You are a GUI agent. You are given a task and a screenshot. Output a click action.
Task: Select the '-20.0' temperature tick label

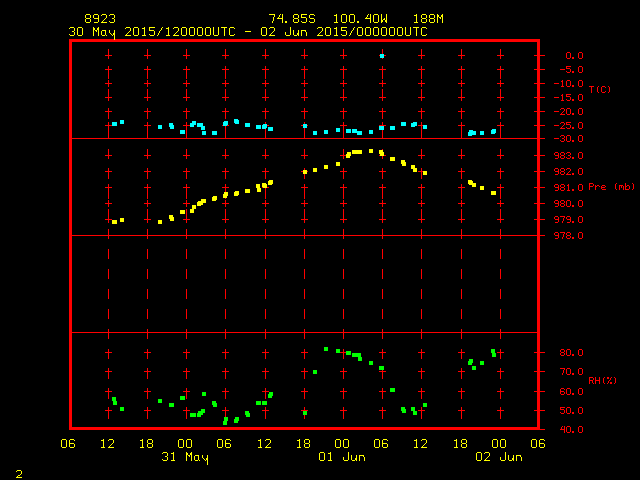(x=569, y=112)
